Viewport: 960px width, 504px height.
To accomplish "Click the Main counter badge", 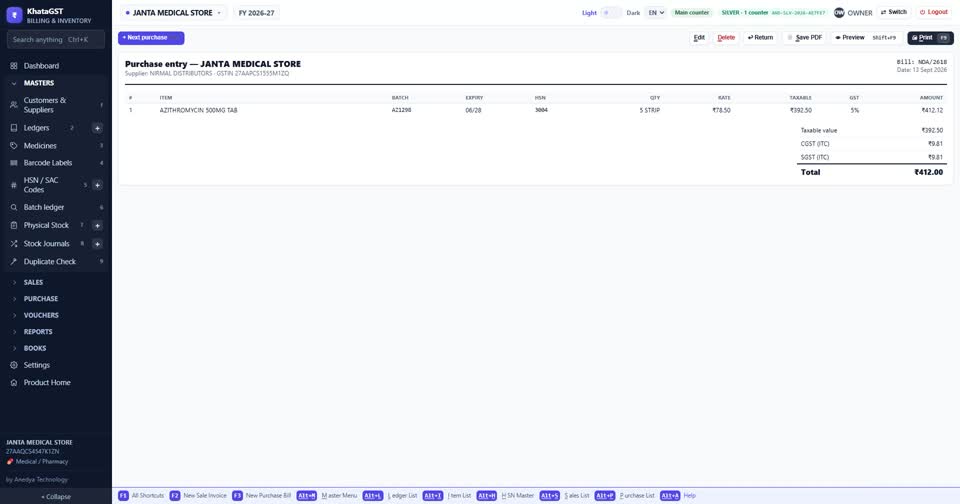I will pos(692,12).
